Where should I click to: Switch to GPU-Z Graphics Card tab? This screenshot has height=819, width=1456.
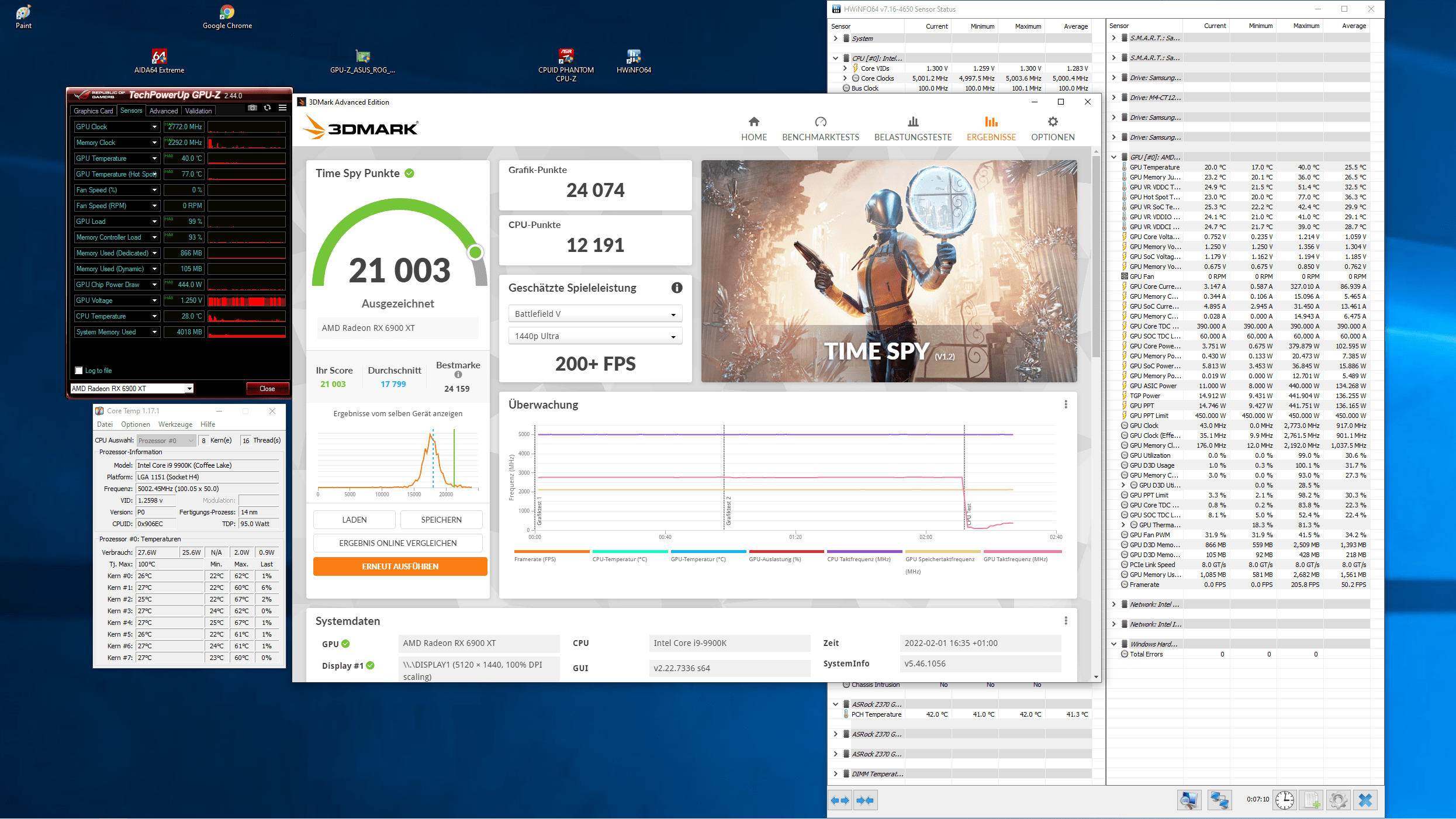click(93, 111)
